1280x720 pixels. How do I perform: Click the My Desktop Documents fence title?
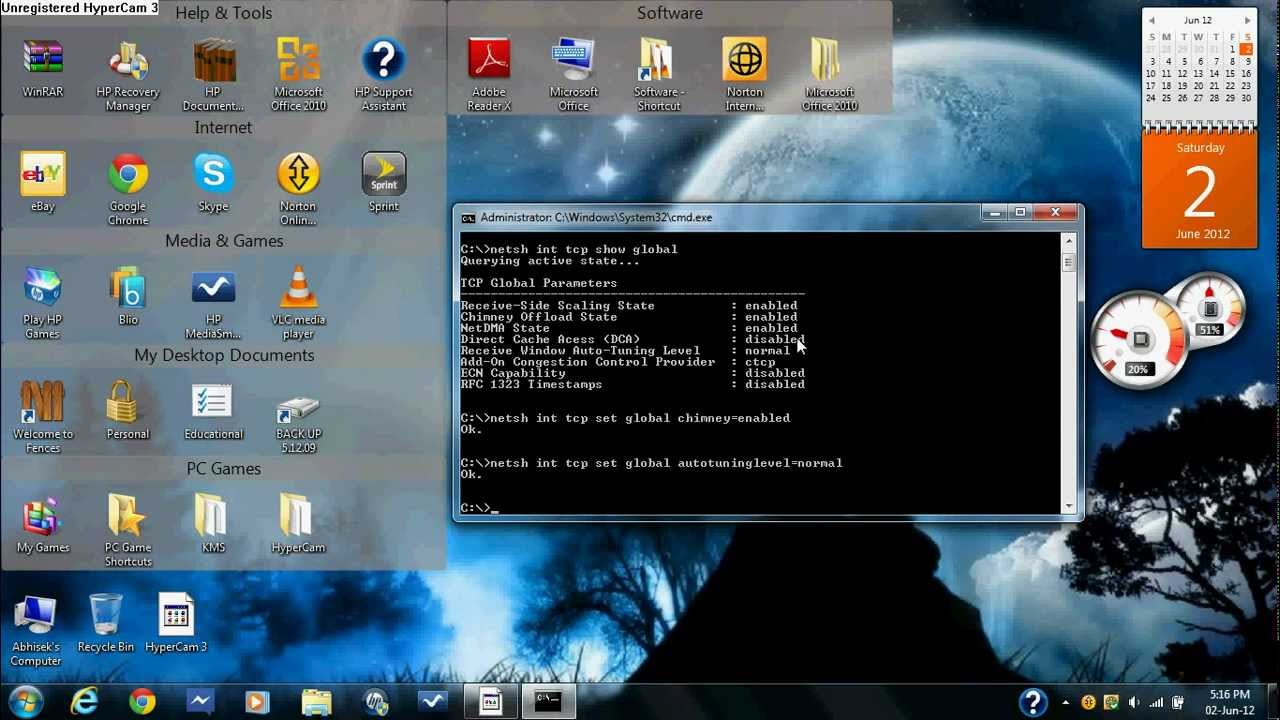(x=224, y=355)
